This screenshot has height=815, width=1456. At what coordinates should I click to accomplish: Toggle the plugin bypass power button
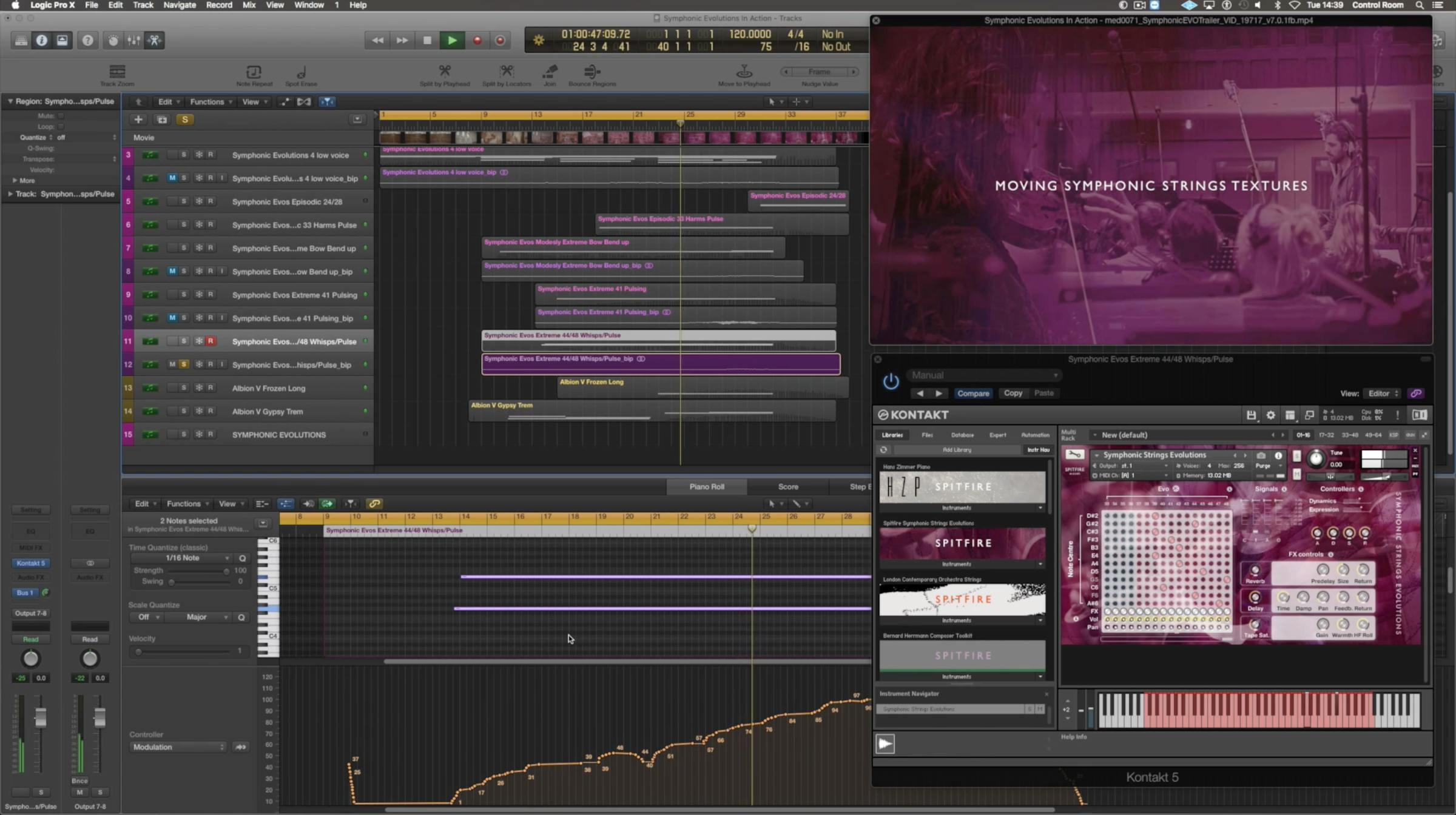(x=891, y=381)
